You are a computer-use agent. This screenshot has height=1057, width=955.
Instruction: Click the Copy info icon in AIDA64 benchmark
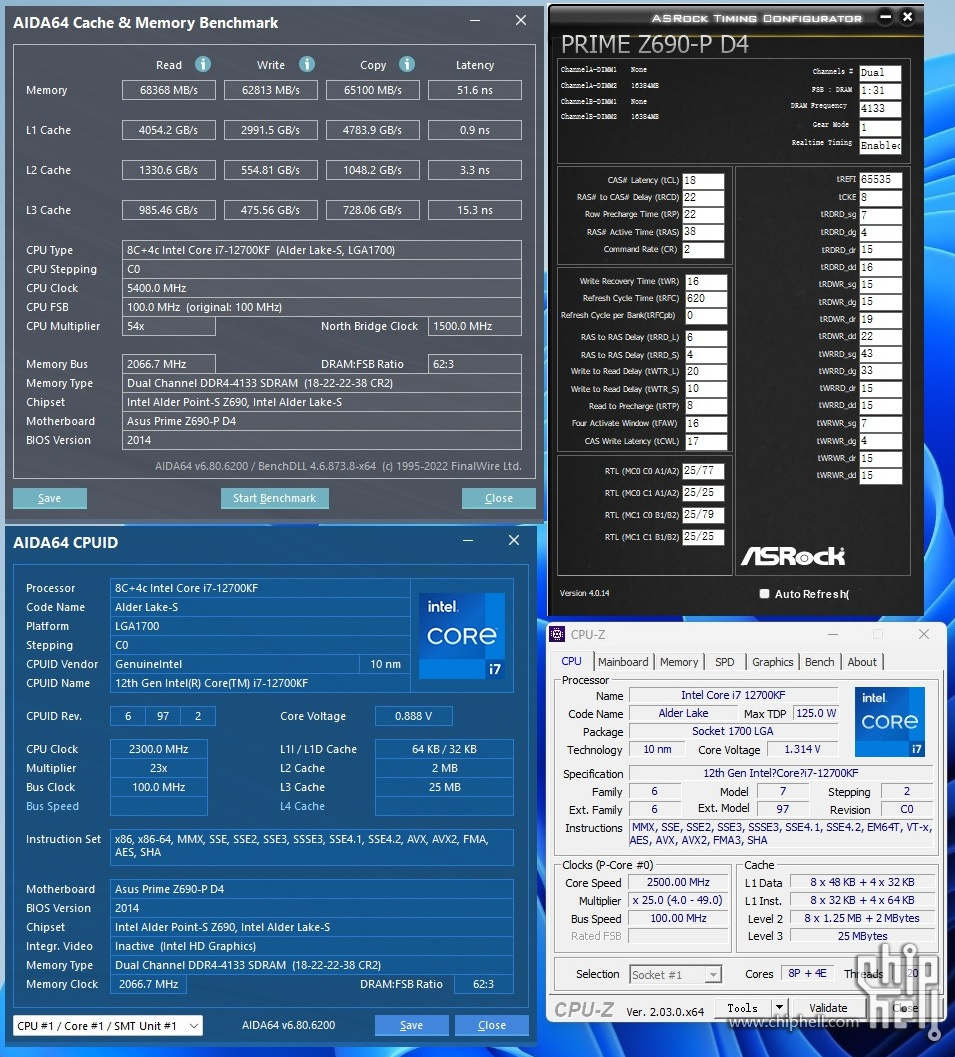coord(406,64)
